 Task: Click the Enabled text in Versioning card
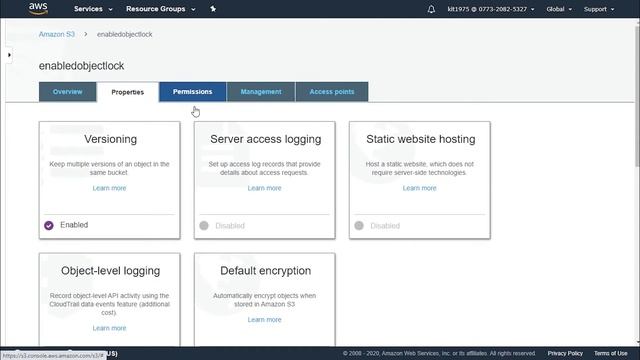click(74, 225)
